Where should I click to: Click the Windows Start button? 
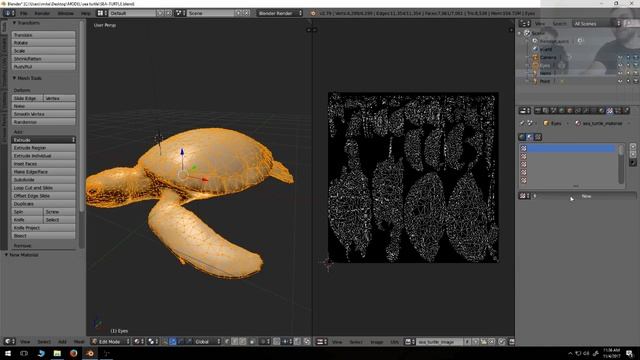pyautogui.click(x=8, y=353)
